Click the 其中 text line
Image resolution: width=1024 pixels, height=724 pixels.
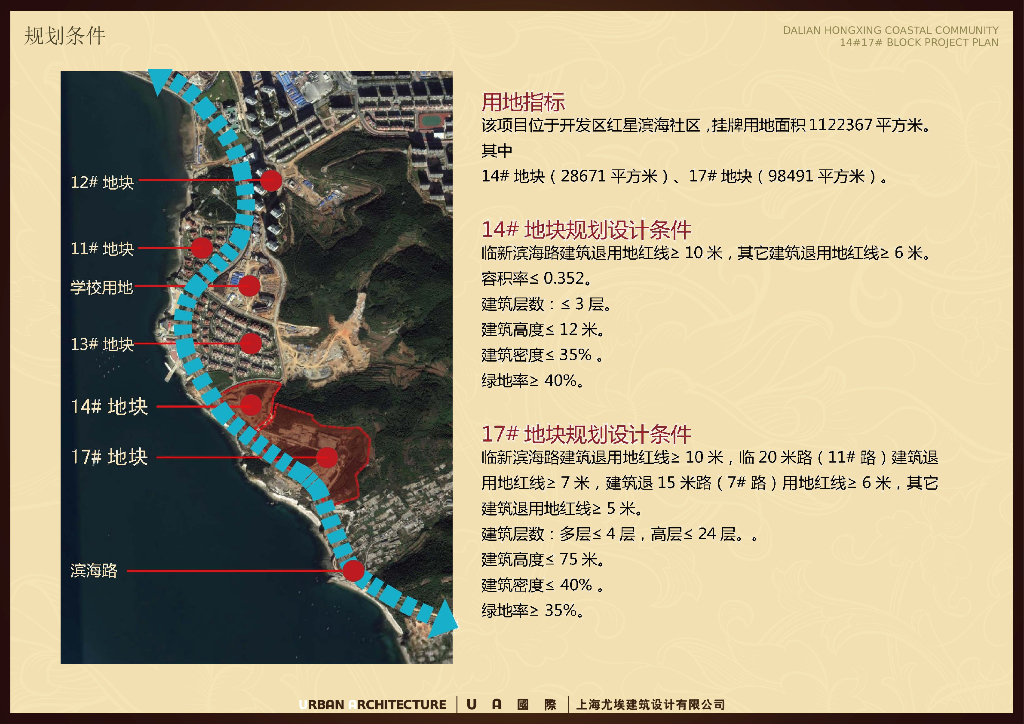pyautogui.click(x=497, y=151)
